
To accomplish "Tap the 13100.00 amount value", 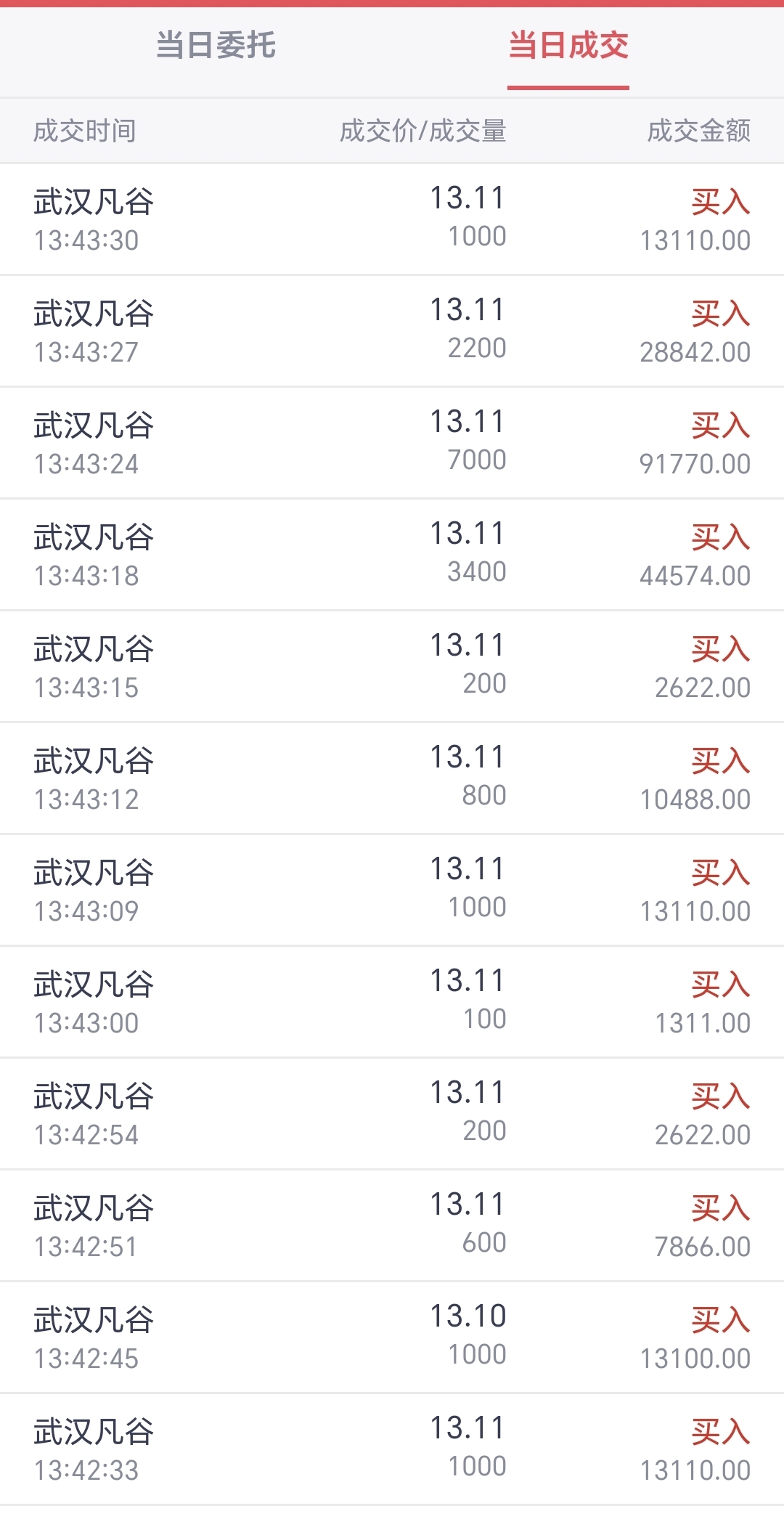I will coord(695,1359).
